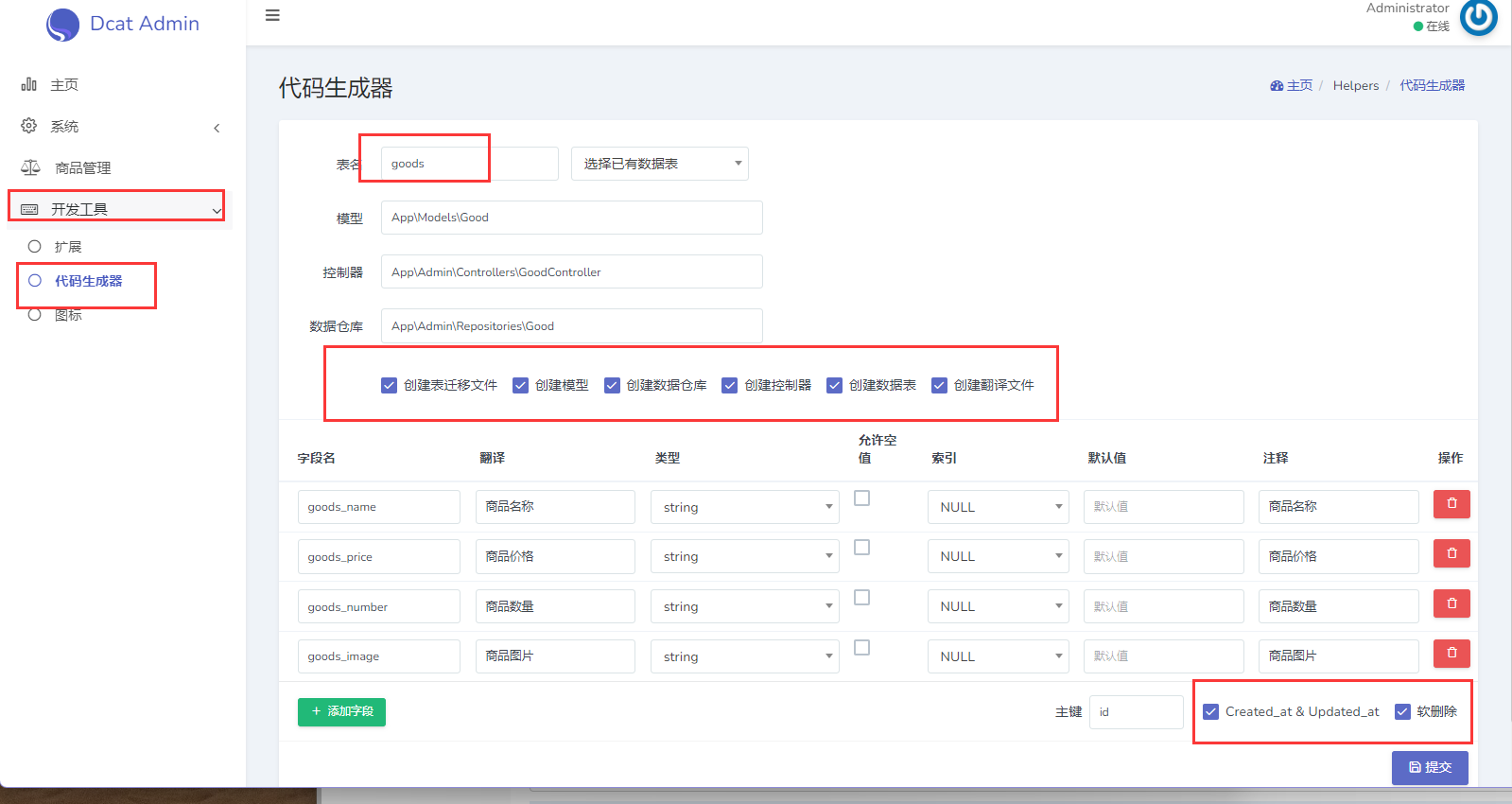The image size is (1512, 804).
Task: Enable nullable for goods_number row
Action: [x=861, y=597]
